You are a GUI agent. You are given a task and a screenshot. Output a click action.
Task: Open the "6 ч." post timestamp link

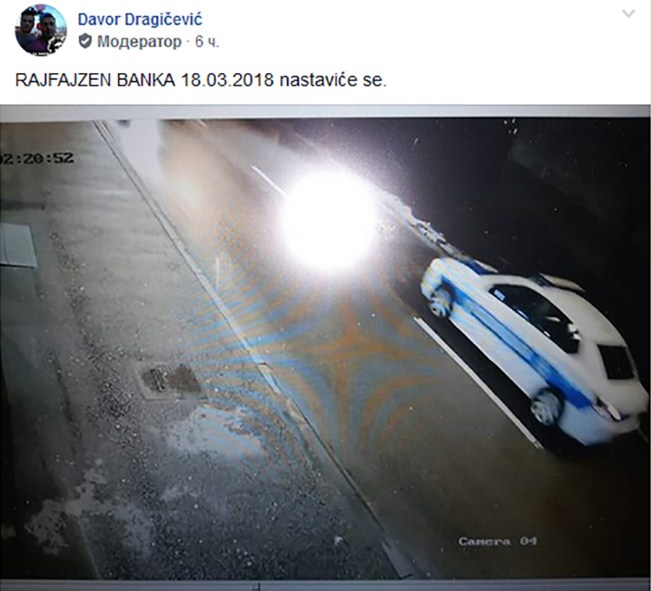207,42
